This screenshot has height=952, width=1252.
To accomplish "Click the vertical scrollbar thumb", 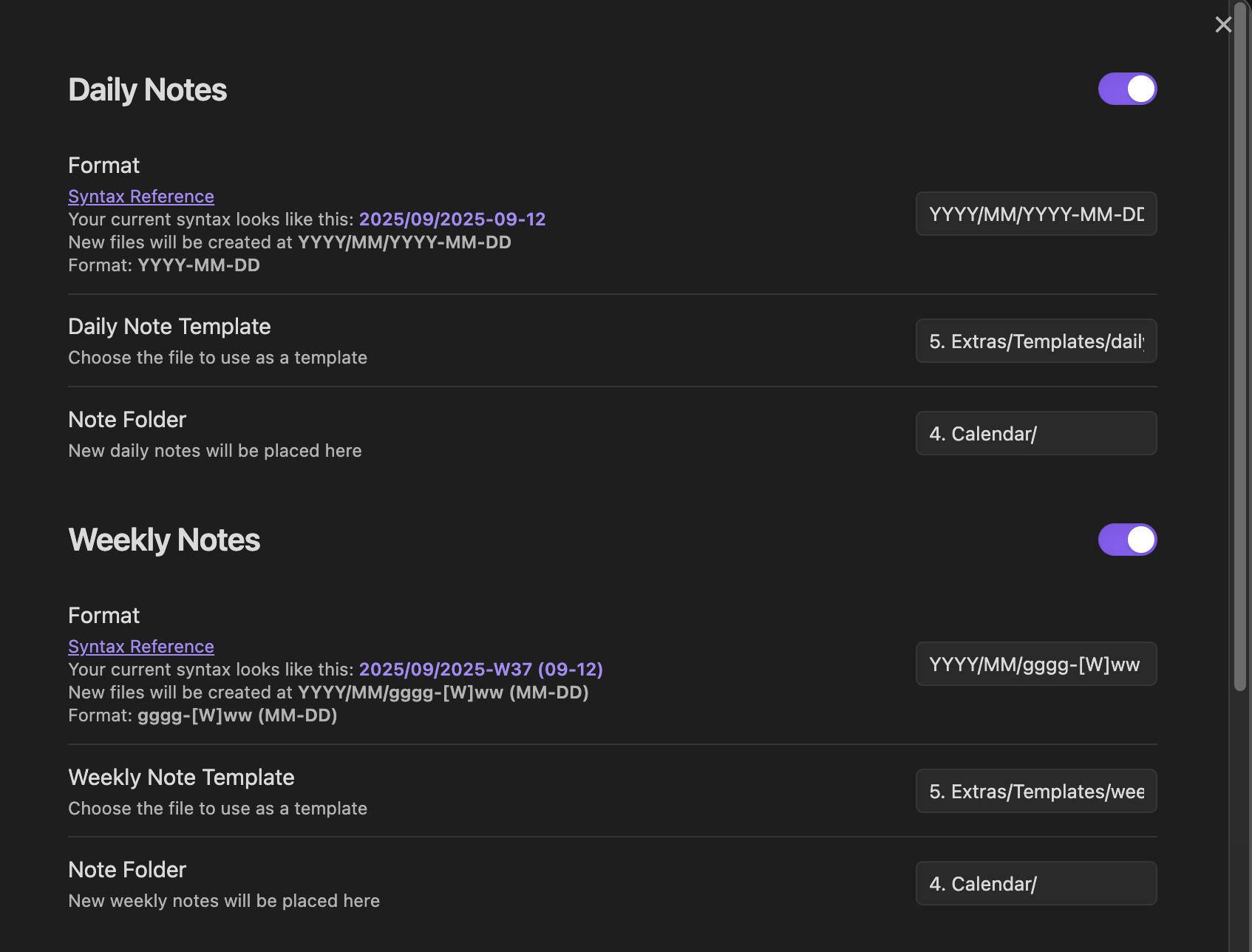I will point(1240,347).
